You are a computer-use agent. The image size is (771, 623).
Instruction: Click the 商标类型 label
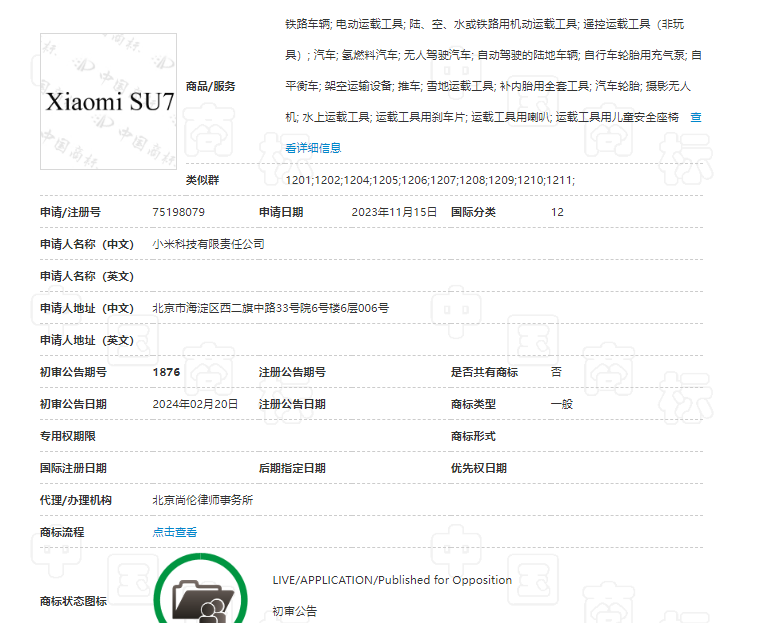pos(474,404)
